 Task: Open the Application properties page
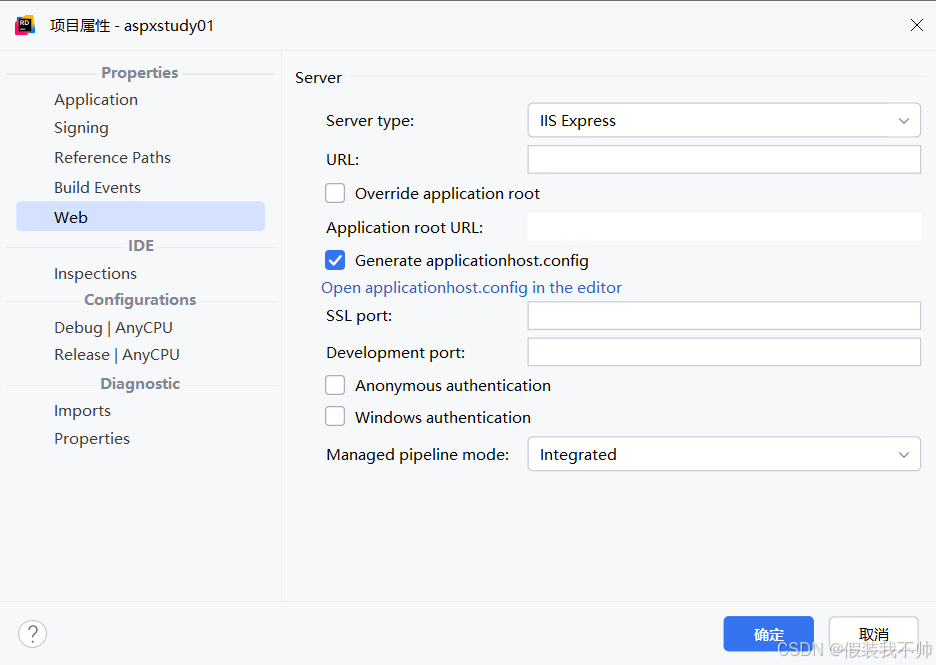pos(96,100)
